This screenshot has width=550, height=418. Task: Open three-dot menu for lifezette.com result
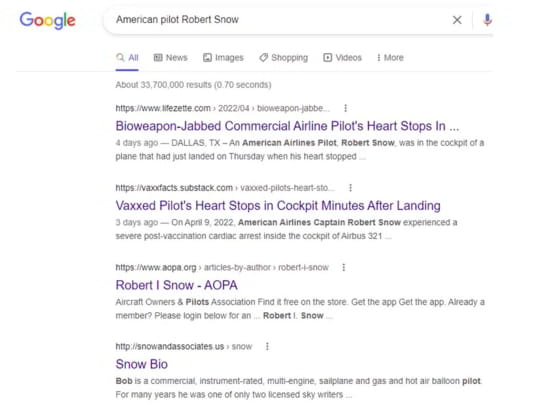click(x=346, y=108)
